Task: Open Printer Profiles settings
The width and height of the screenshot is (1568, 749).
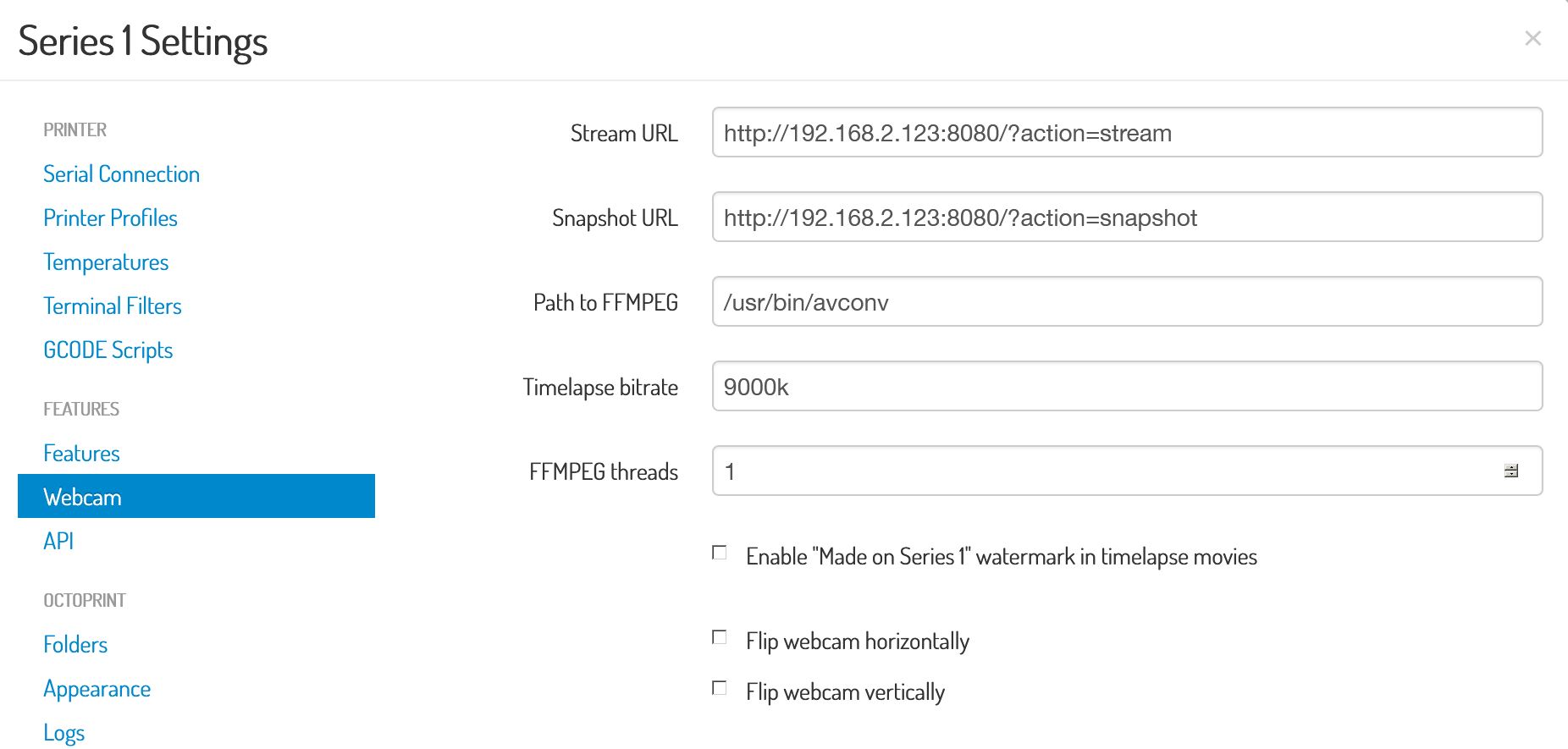Action: coord(110,218)
